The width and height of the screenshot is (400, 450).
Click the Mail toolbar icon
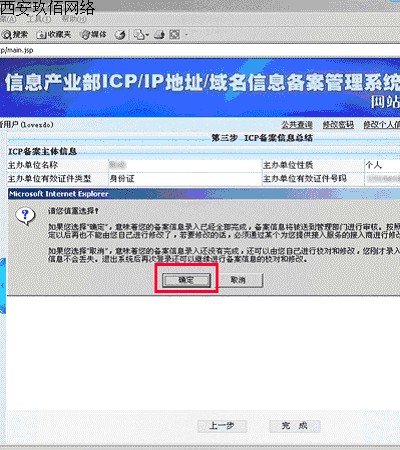[x=139, y=35]
